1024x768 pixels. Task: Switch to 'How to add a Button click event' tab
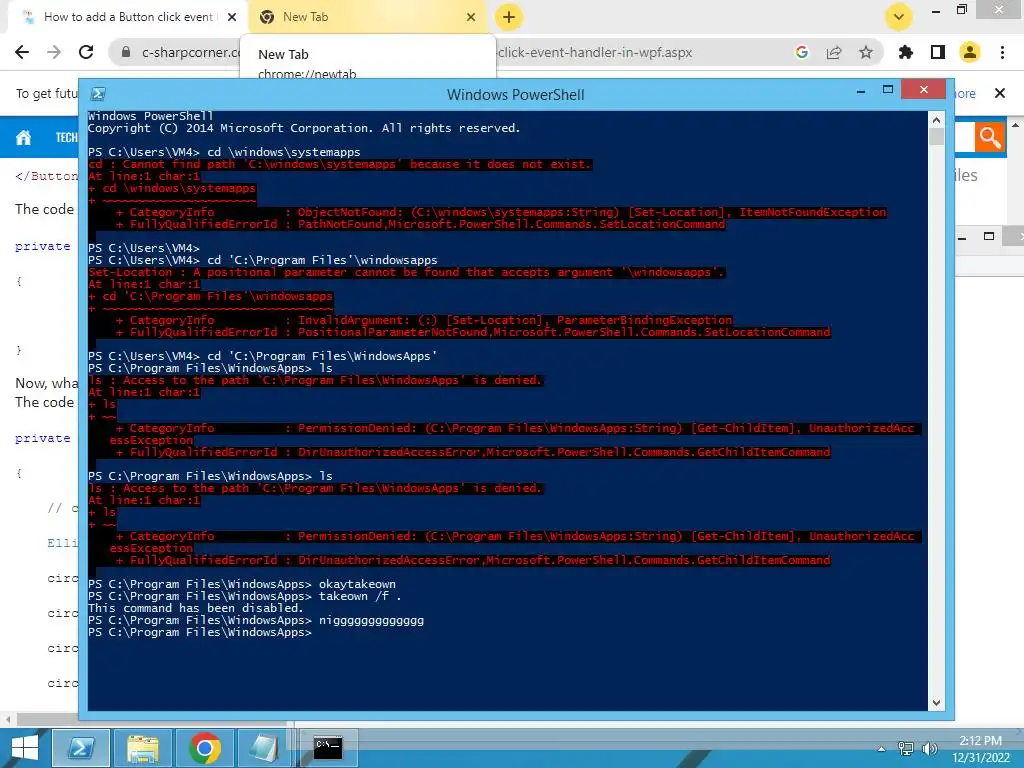(128, 17)
